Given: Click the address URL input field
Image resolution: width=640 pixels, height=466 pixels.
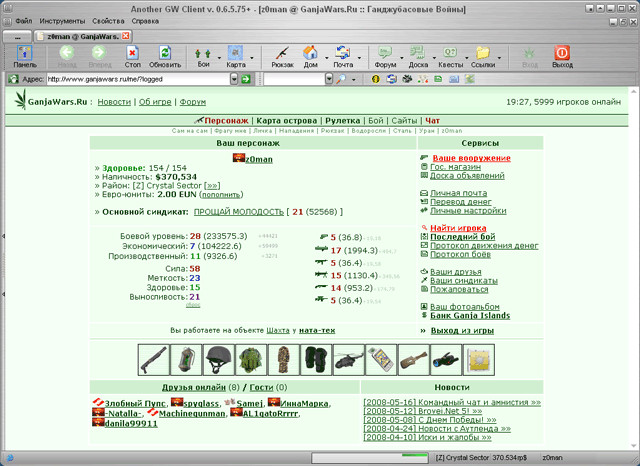Looking at the screenshot, I should tap(138, 79).
